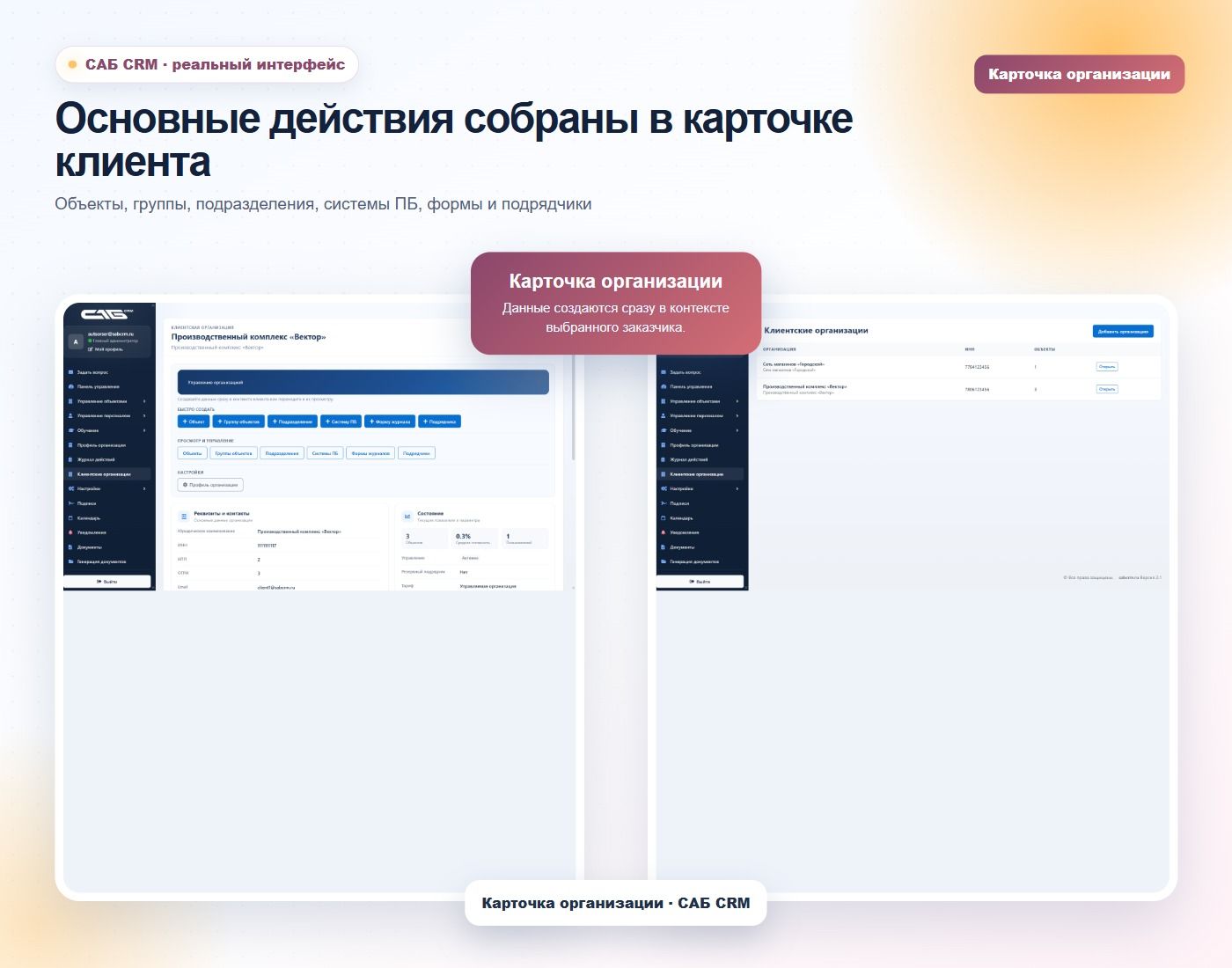Click the email value client1@sabcrm.ru

click(x=276, y=587)
